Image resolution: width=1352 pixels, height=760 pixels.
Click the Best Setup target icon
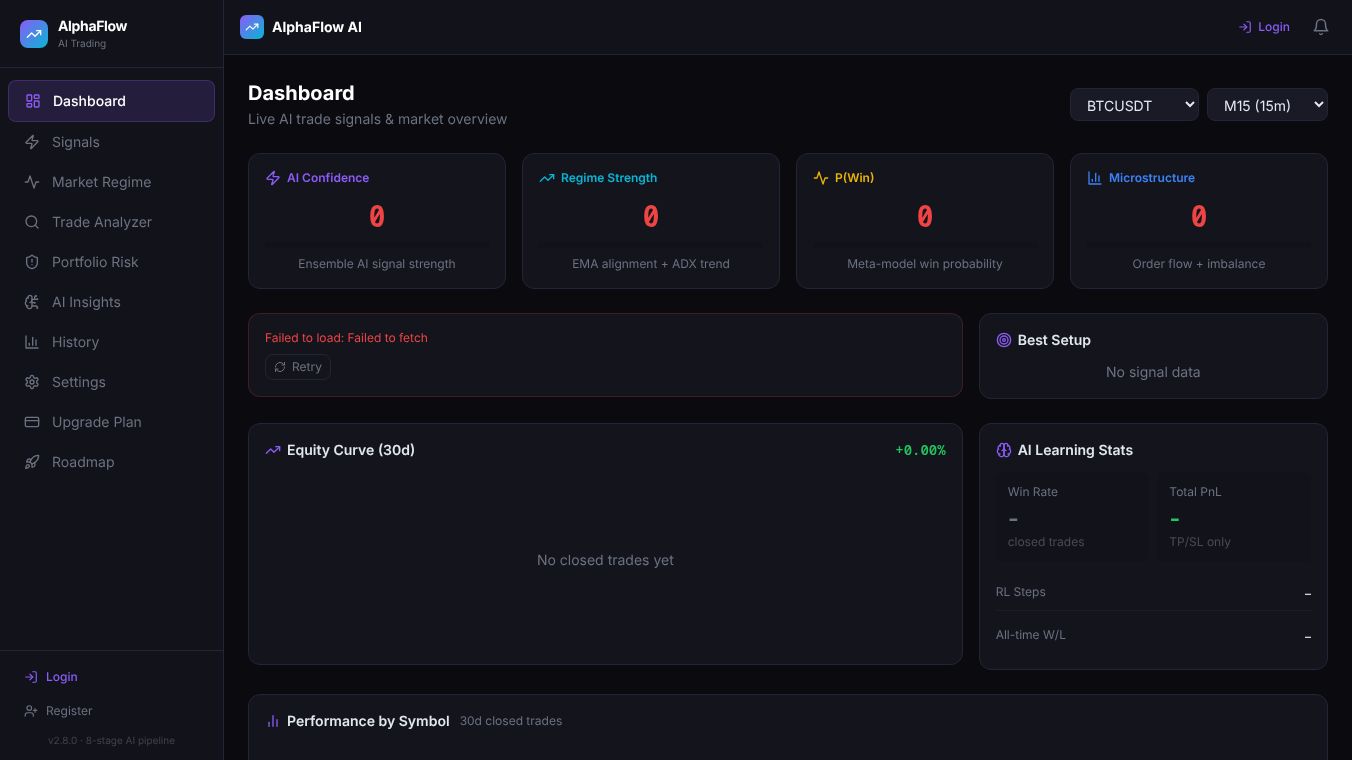[x=1004, y=340]
